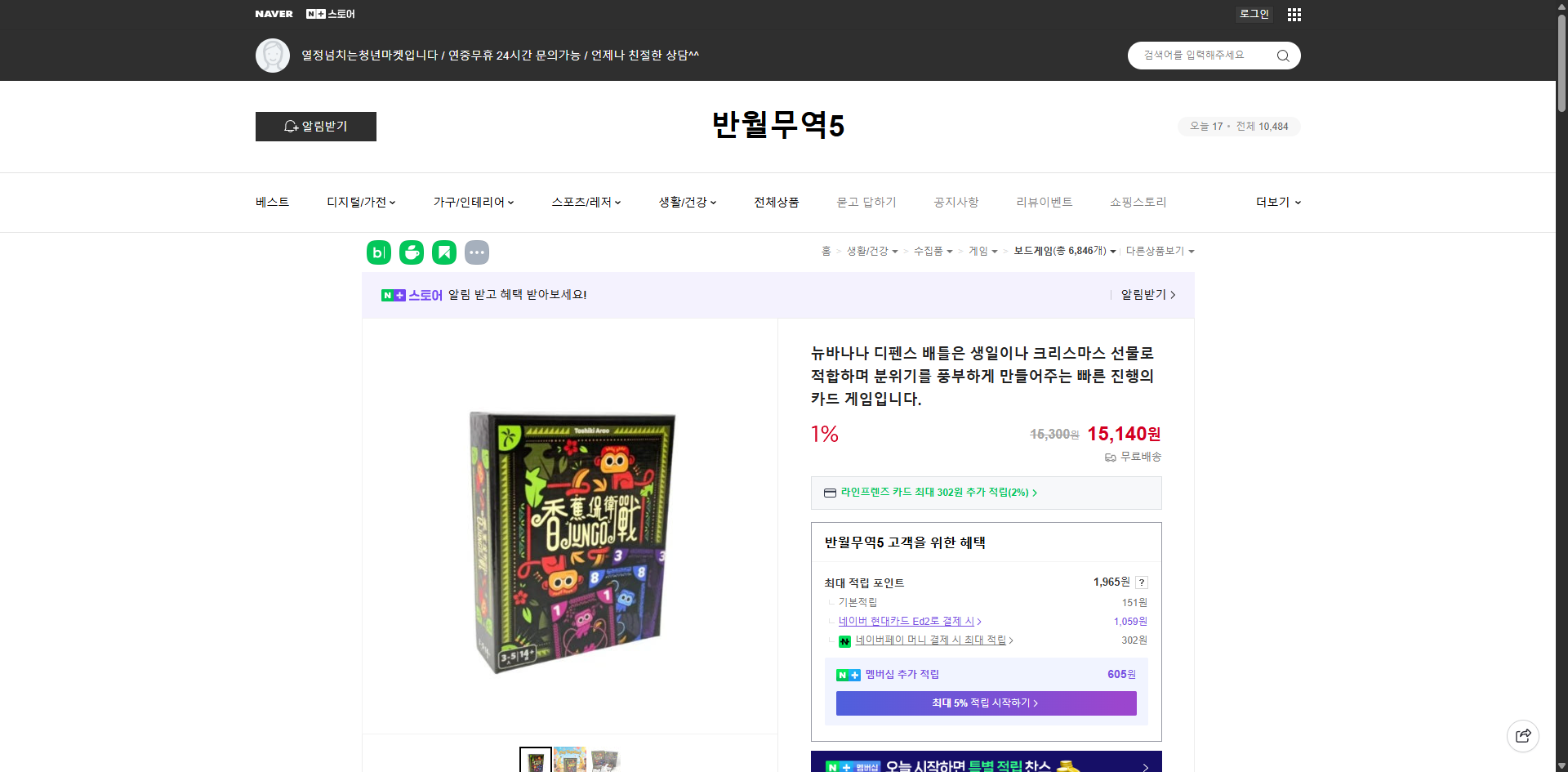Screen dimensions: 1568x772
Task: Open the 생활/건강 breadcrumb dropdown
Action: (871, 251)
